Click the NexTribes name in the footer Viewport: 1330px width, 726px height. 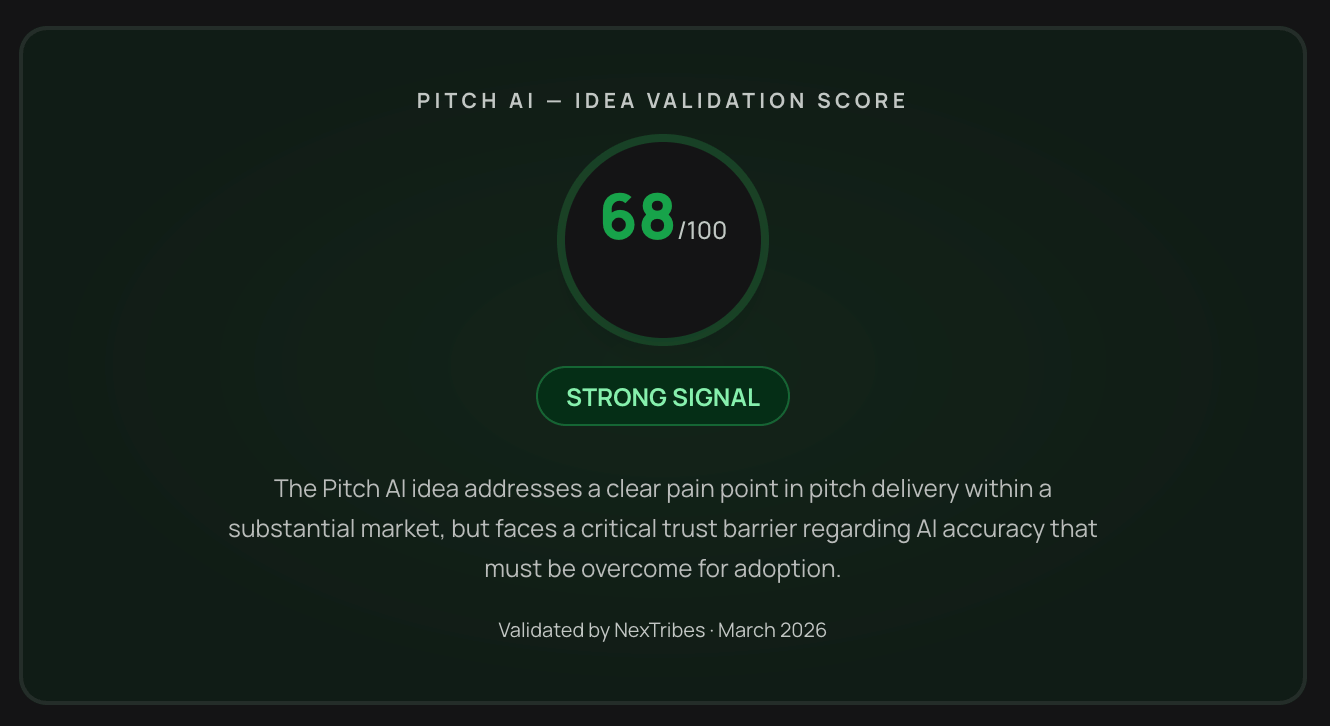(659, 630)
